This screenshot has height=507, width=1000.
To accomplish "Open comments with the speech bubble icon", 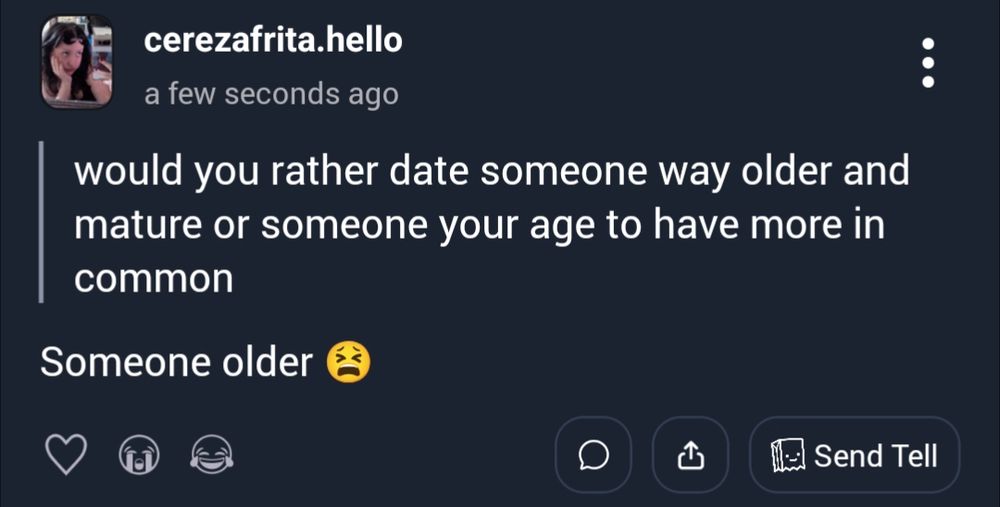I will [593, 456].
